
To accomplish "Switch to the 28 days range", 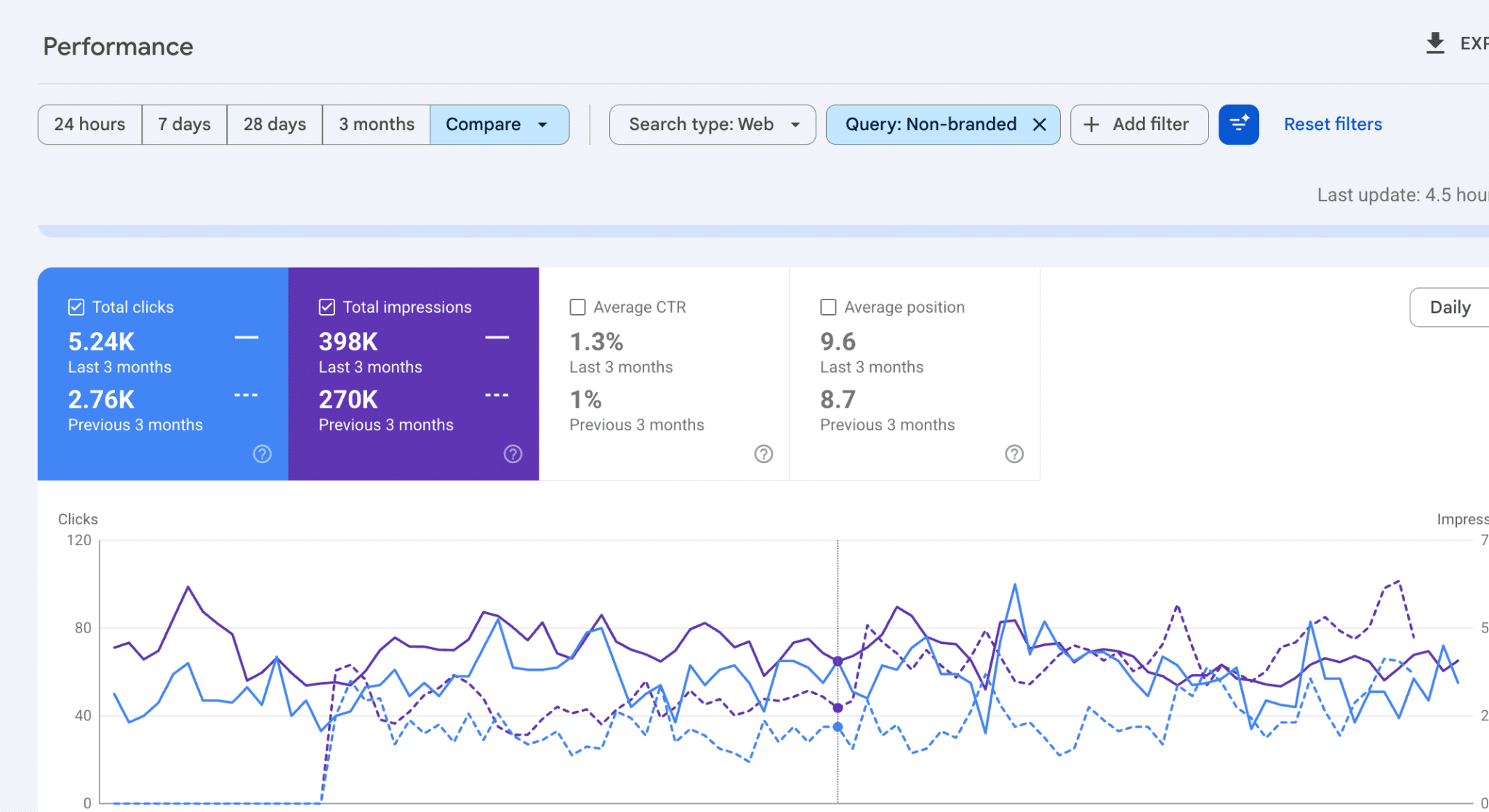I will pyautogui.click(x=275, y=124).
